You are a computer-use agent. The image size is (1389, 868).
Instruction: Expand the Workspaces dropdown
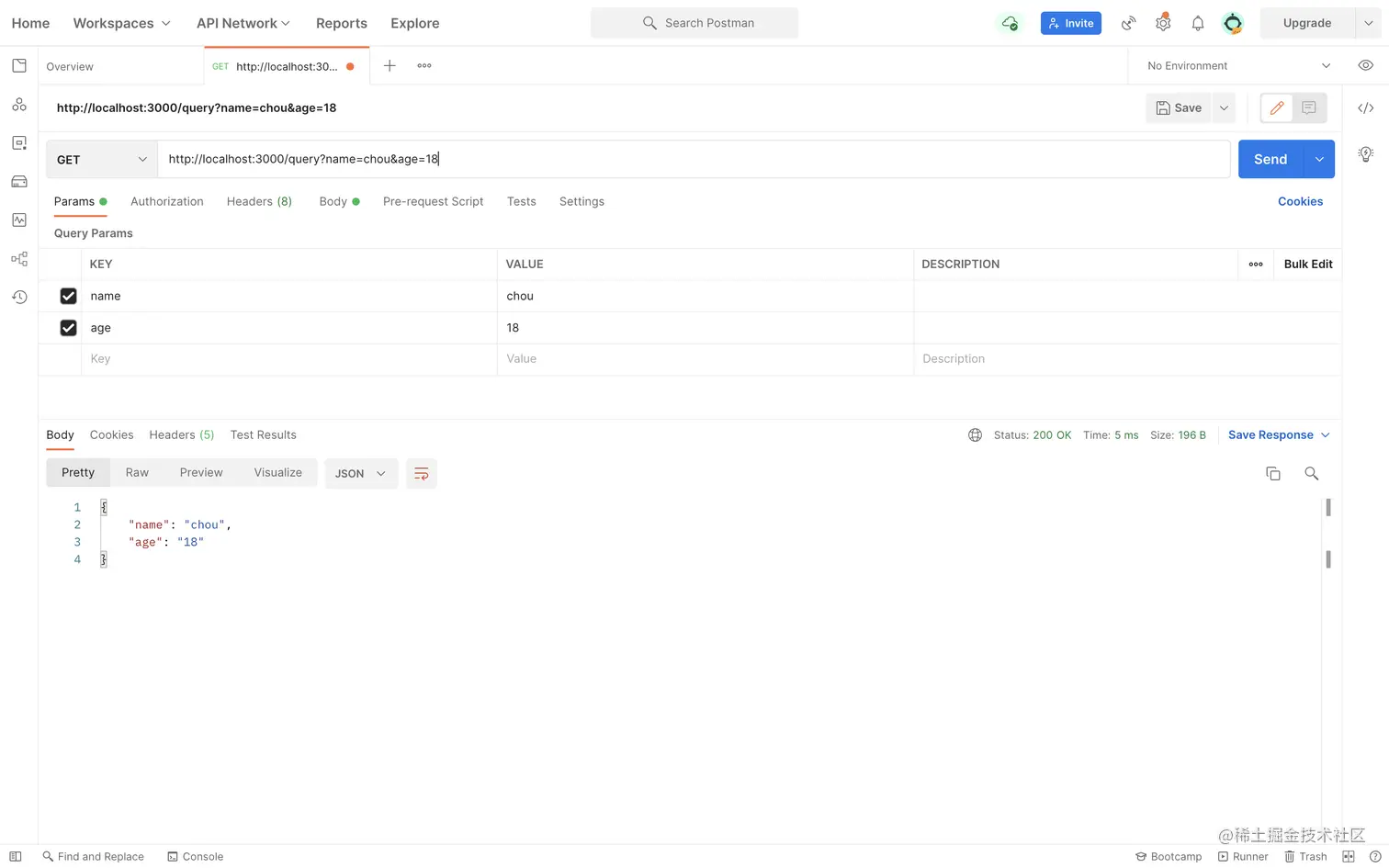click(x=121, y=23)
